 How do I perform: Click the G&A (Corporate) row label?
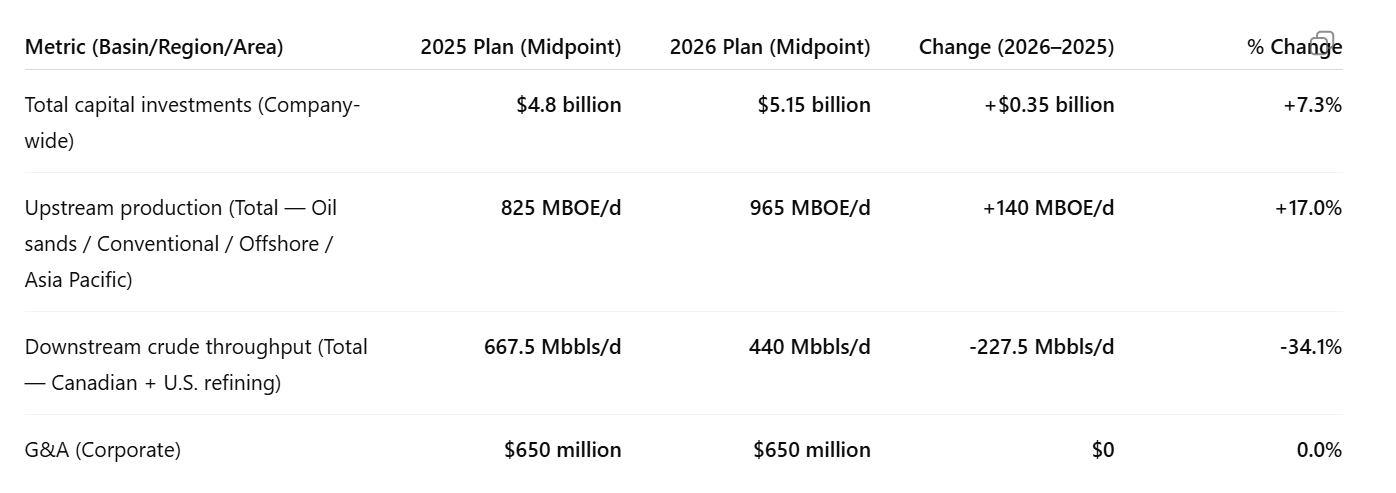coord(103,450)
